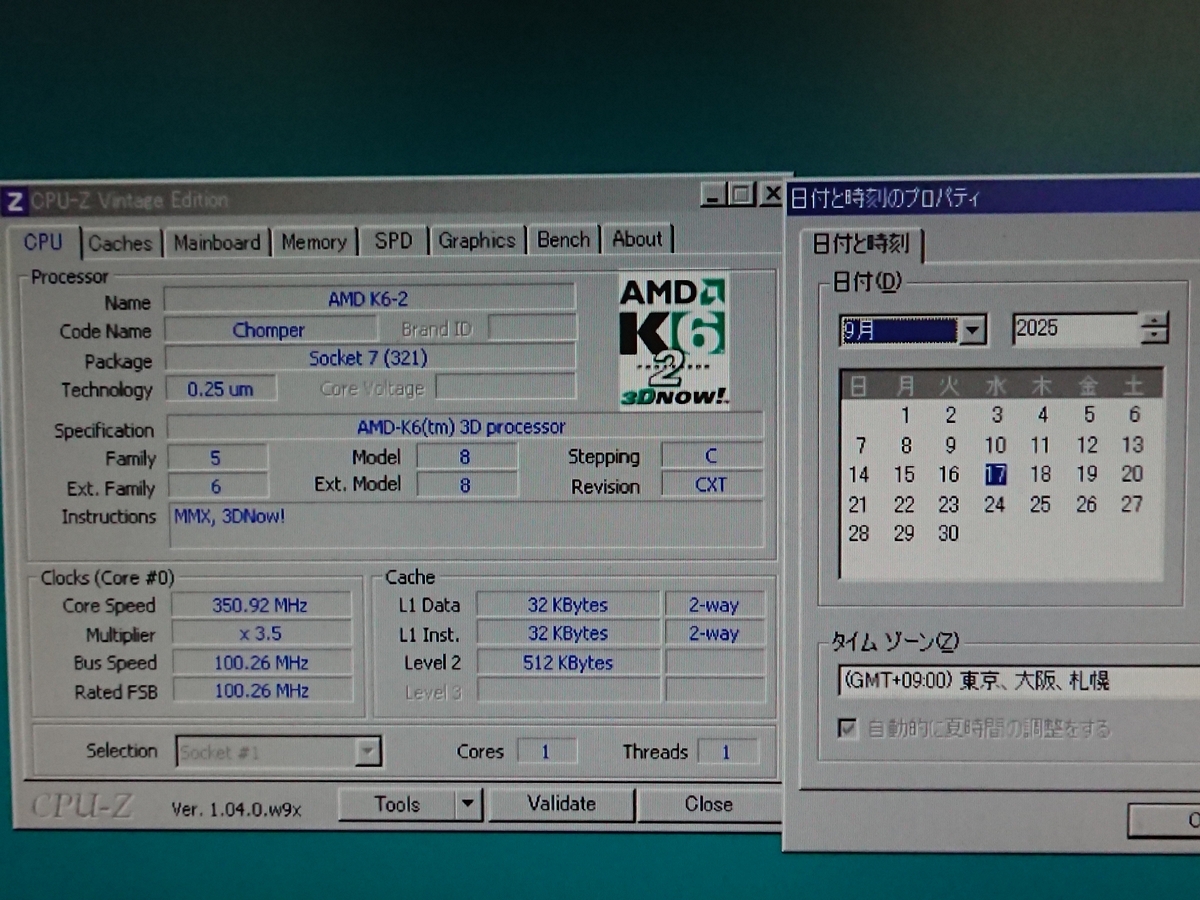Click the Close button in CPU-Z
Viewport: 1200px width, 900px height.
(708, 804)
